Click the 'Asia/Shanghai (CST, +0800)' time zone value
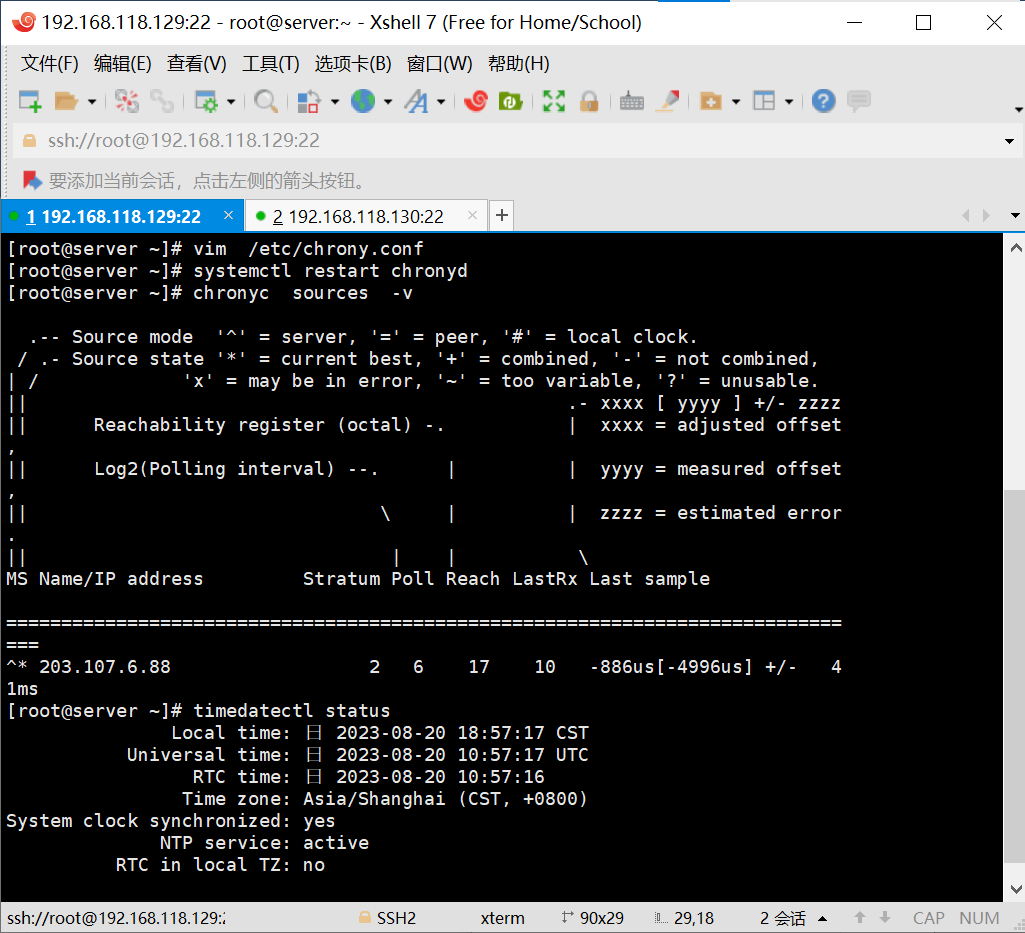Screen dimensions: 1025x933 point(445,799)
